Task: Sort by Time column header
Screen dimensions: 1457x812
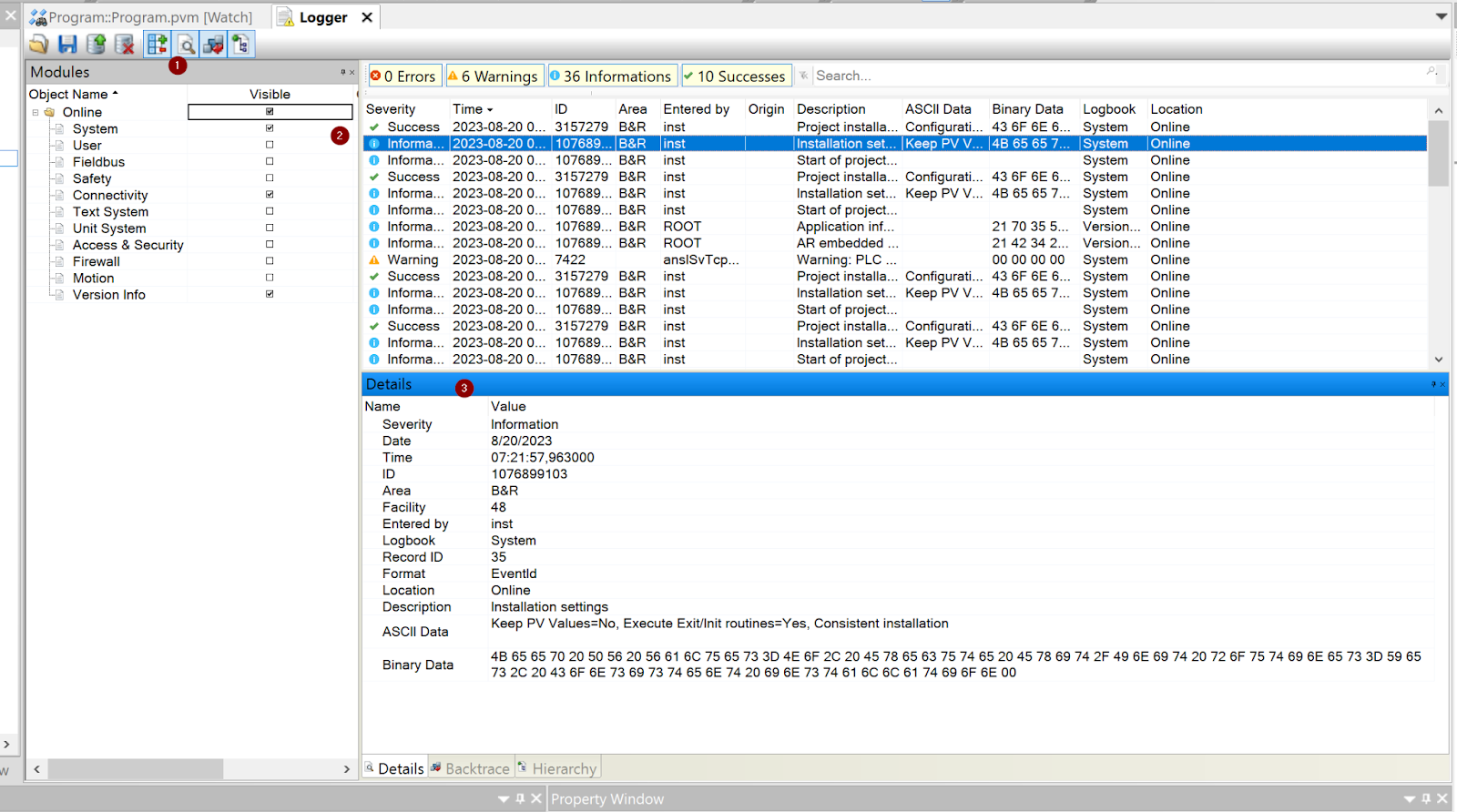Action: (474, 109)
